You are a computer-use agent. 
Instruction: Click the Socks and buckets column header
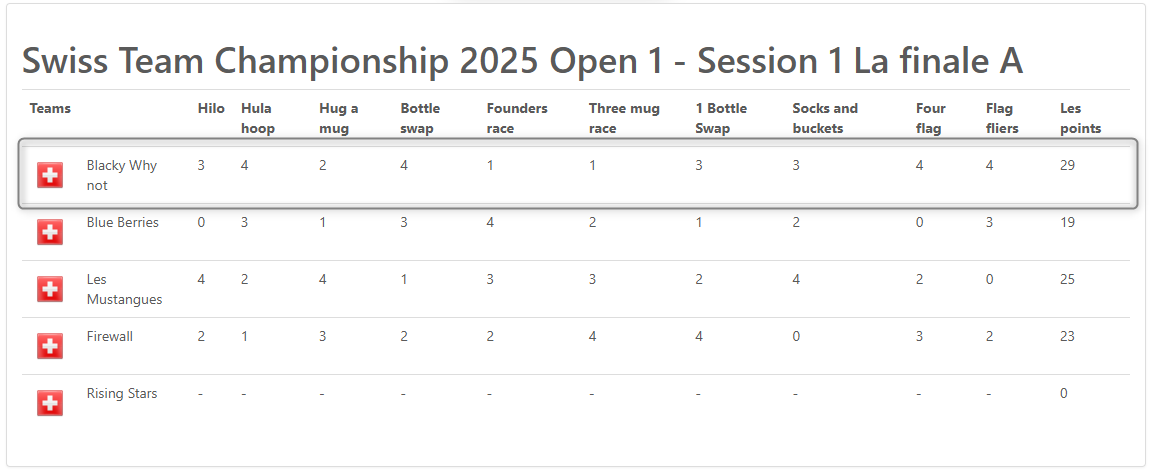point(825,118)
